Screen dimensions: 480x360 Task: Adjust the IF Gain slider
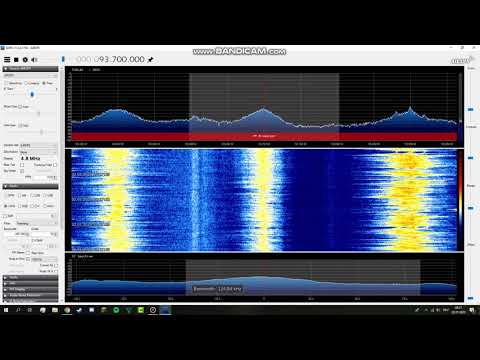point(32,95)
